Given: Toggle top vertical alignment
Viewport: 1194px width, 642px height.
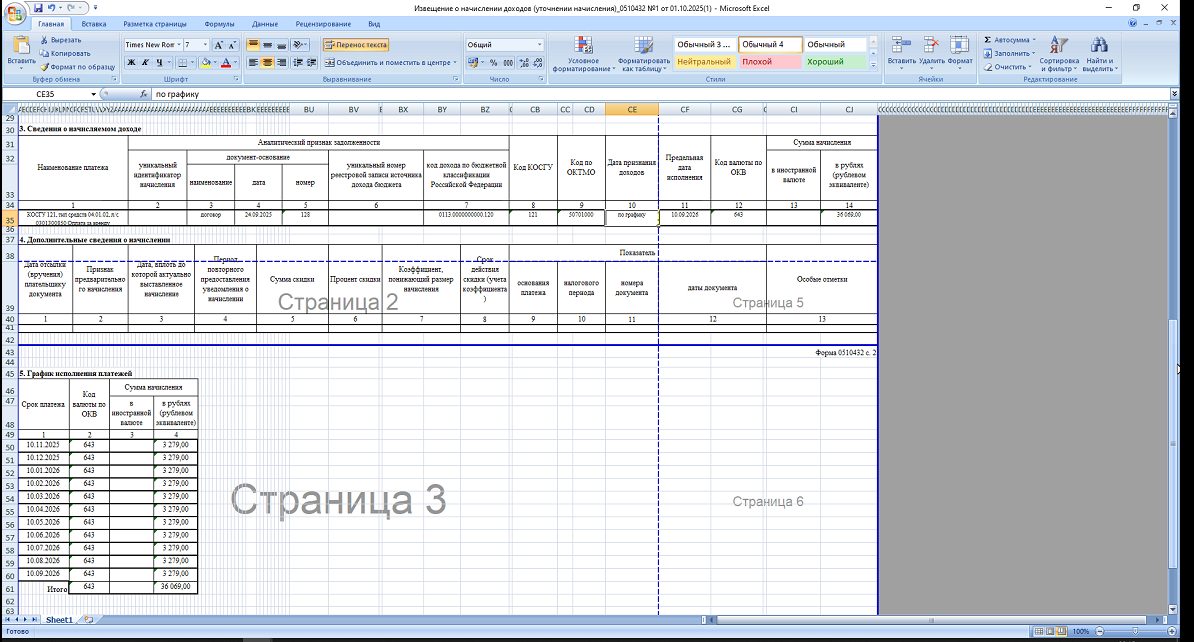Looking at the screenshot, I should click(253, 45).
